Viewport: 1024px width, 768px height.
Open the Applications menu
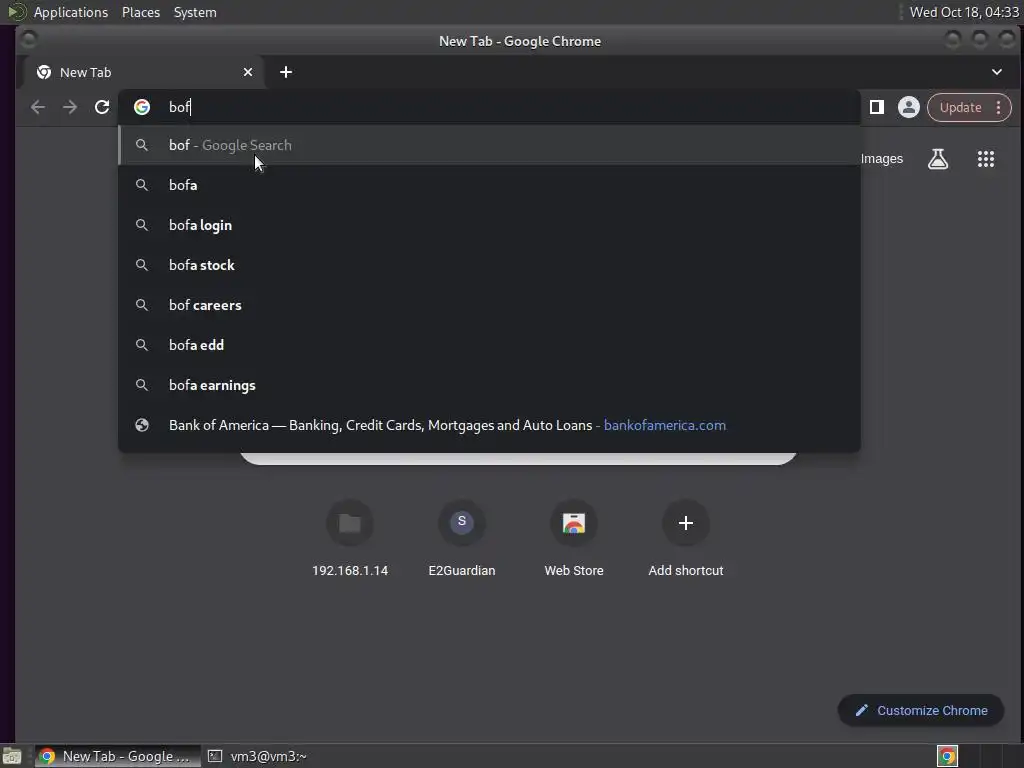(x=71, y=12)
